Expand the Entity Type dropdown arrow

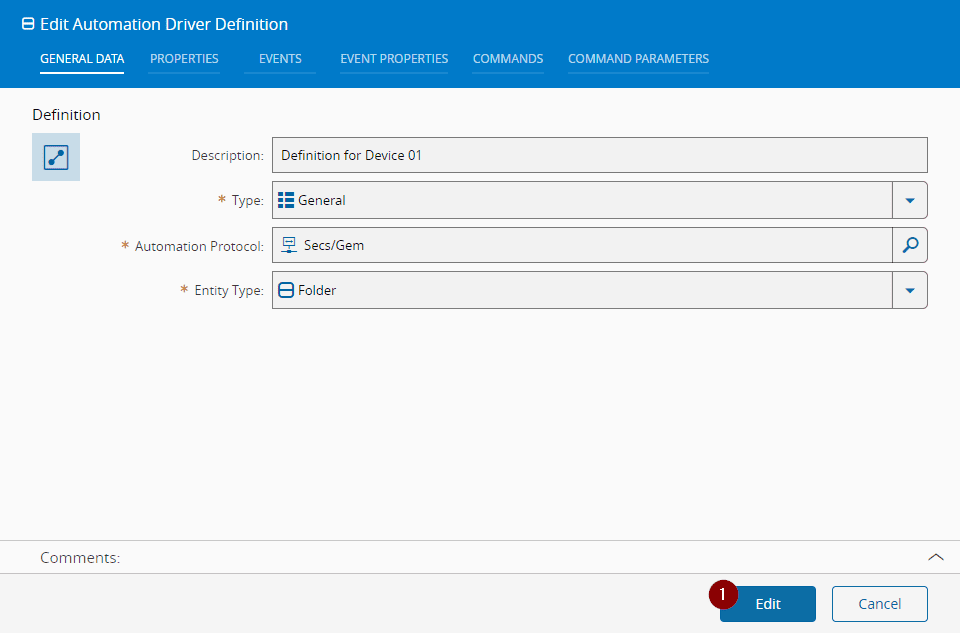coord(909,290)
